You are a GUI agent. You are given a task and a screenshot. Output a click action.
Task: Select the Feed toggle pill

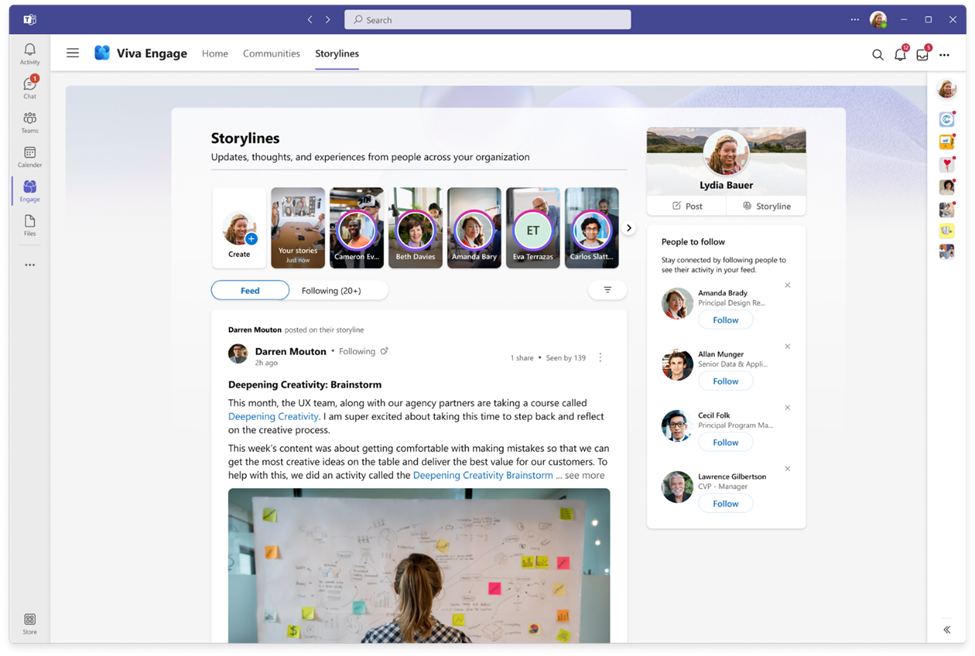pos(250,291)
